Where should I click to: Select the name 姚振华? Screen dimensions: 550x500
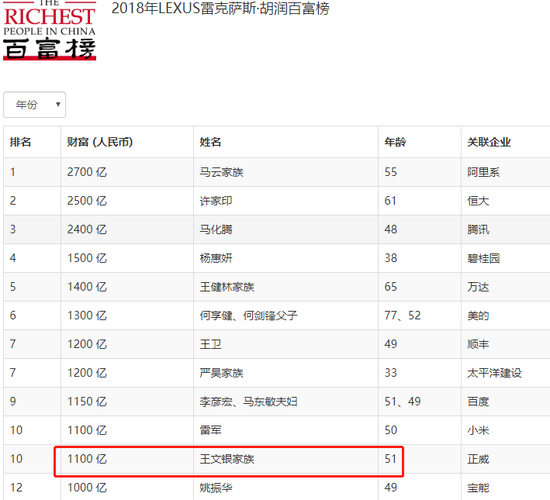point(216,488)
